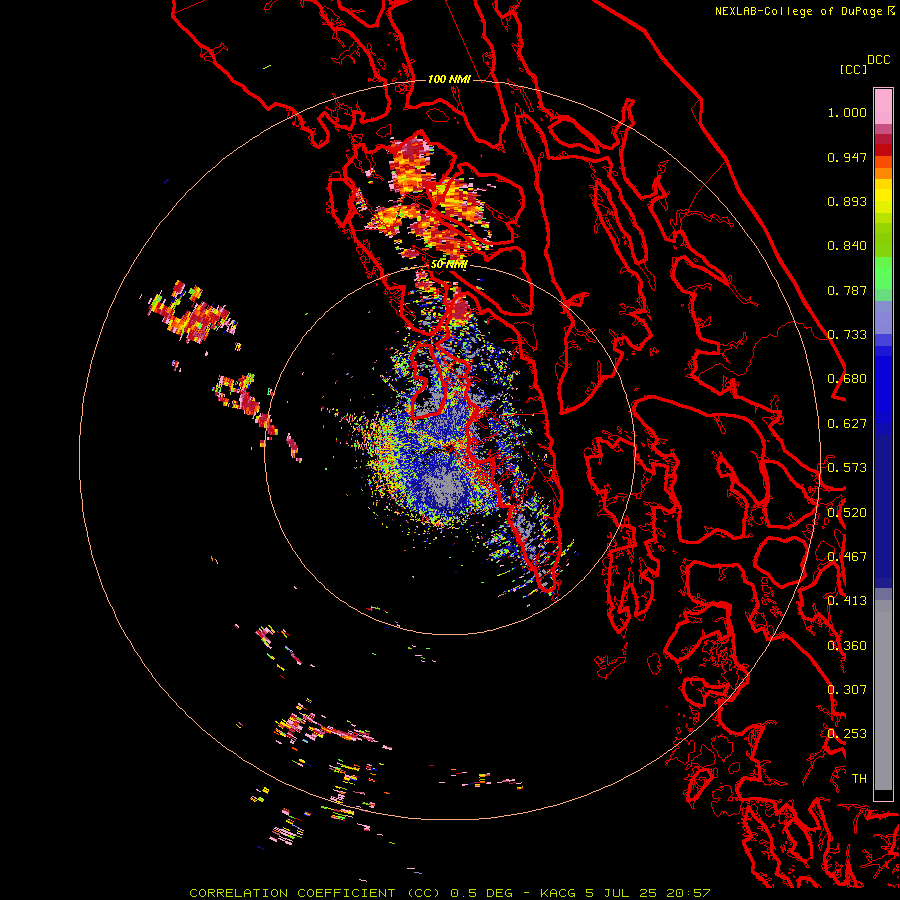Click the bright green color bar segment

point(883,273)
